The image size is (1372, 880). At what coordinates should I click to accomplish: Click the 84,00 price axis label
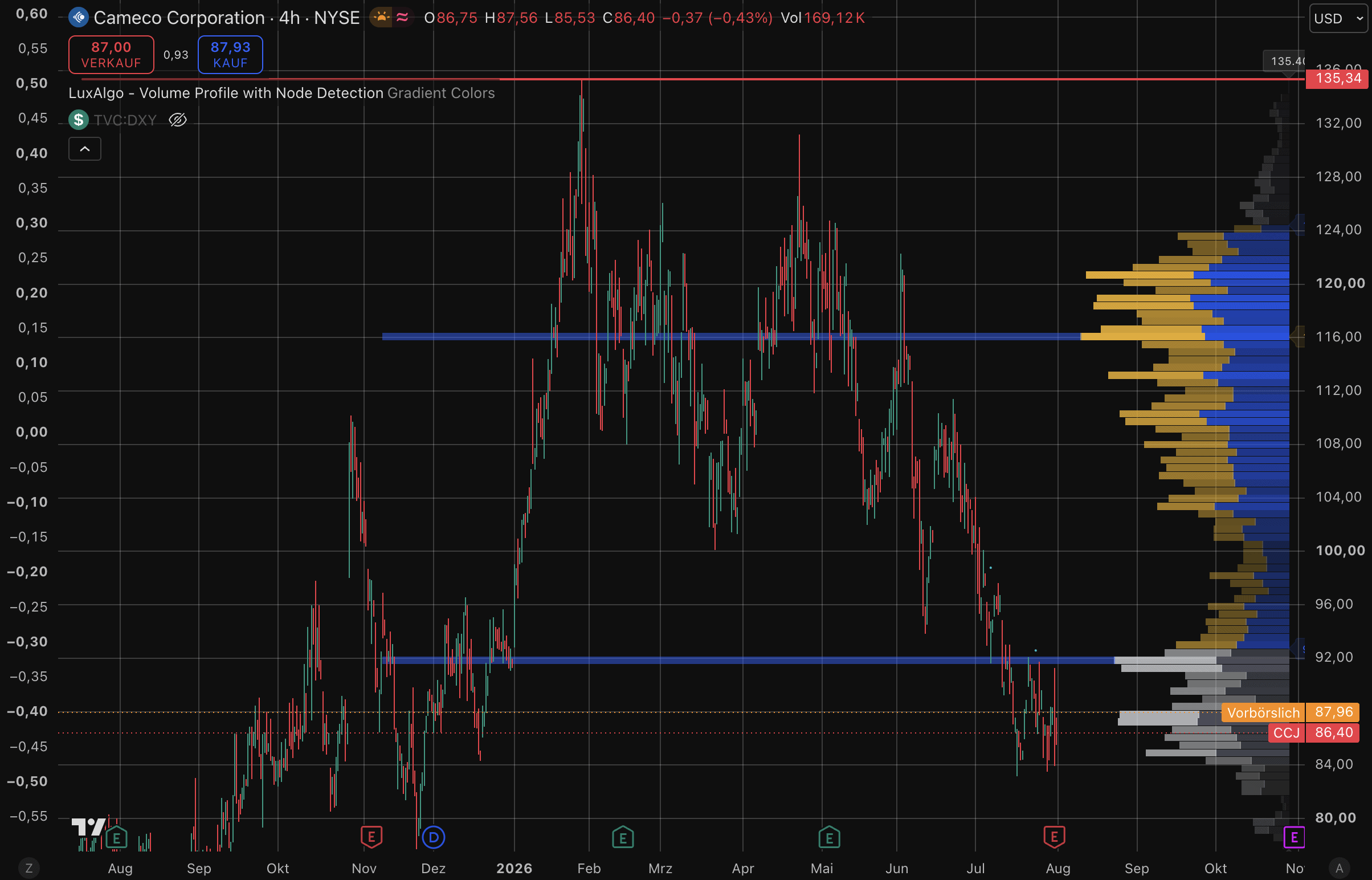click(1334, 764)
